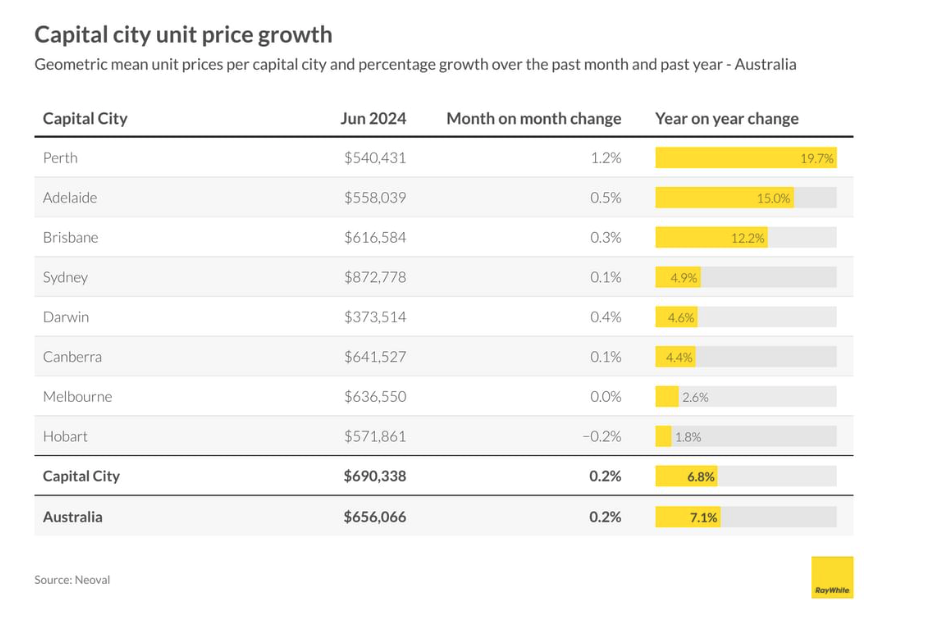935x625 pixels.
Task: Click the Source: Neoval text
Action: tap(72, 580)
